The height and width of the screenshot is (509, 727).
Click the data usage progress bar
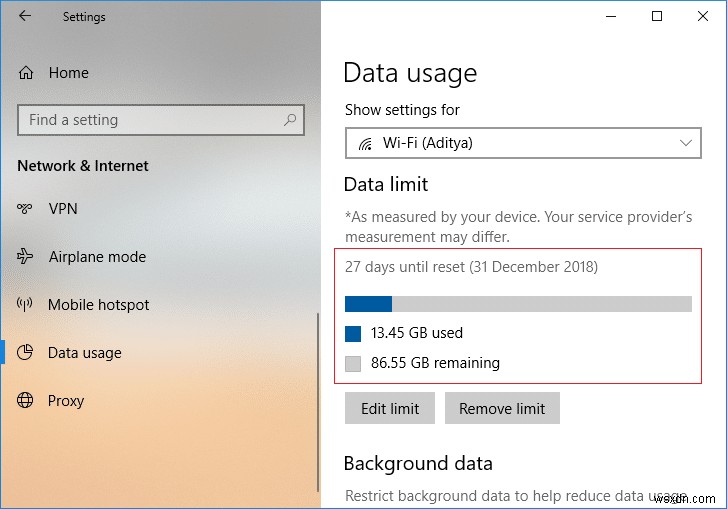click(x=518, y=304)
